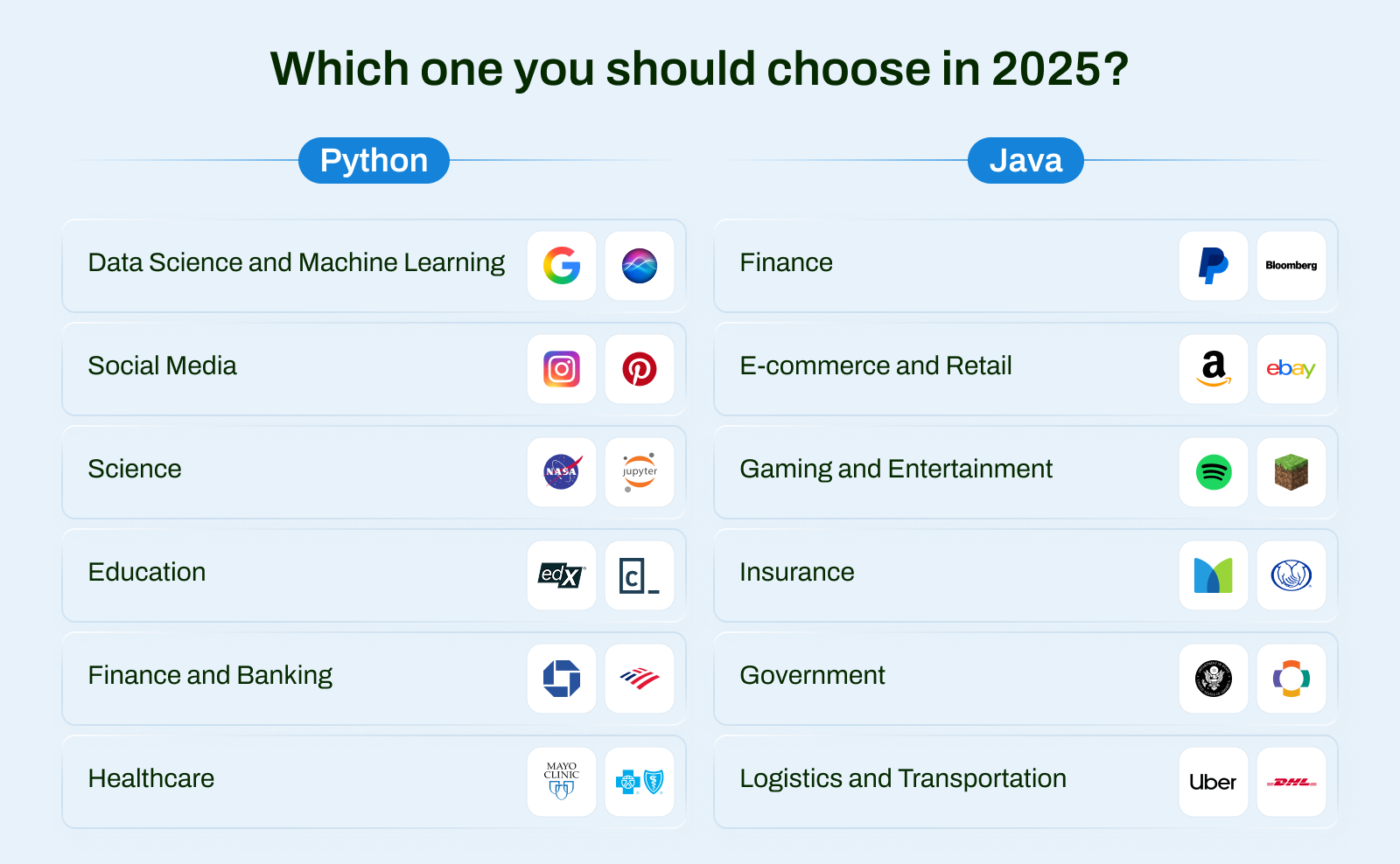Click the PayPal logo icon

point(1214,266)
